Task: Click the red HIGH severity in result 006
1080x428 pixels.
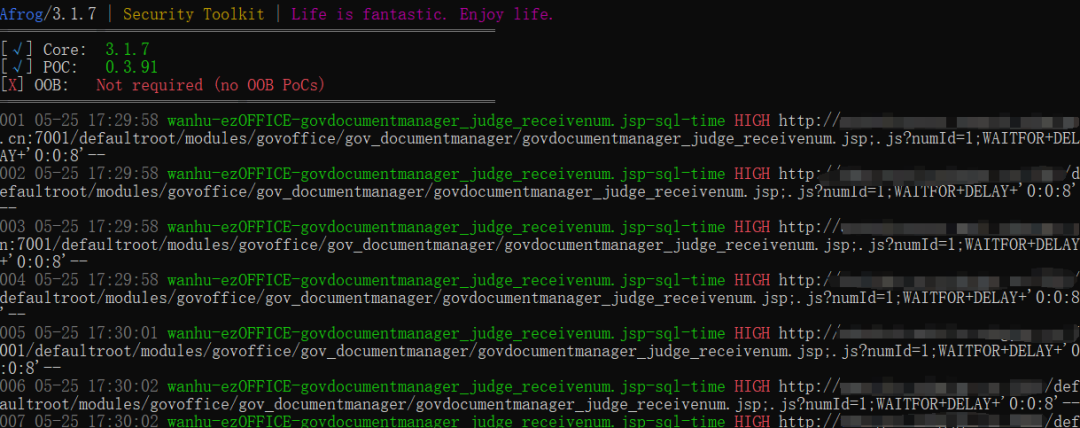Action: click(x=752, y=386)
